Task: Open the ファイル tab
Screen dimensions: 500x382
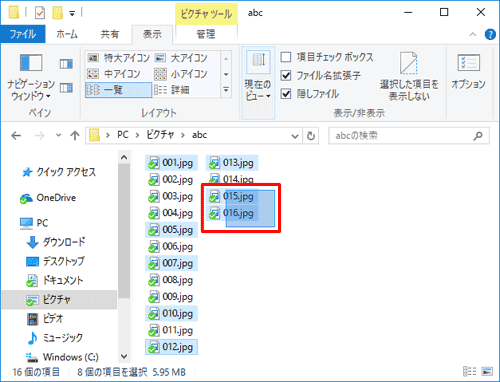Action: (23, 34)
